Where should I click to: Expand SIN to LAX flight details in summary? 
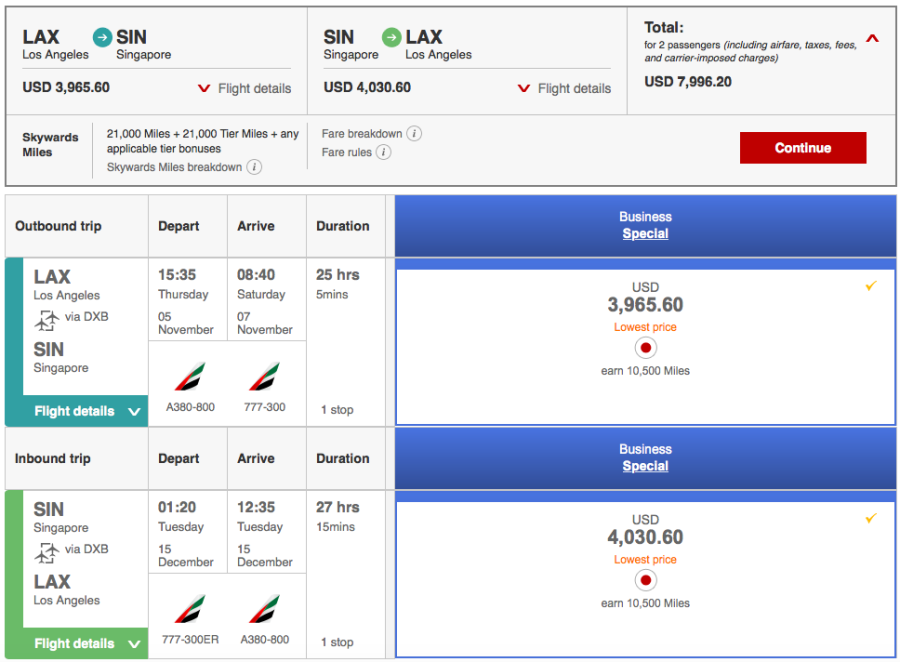pos(564,88)
